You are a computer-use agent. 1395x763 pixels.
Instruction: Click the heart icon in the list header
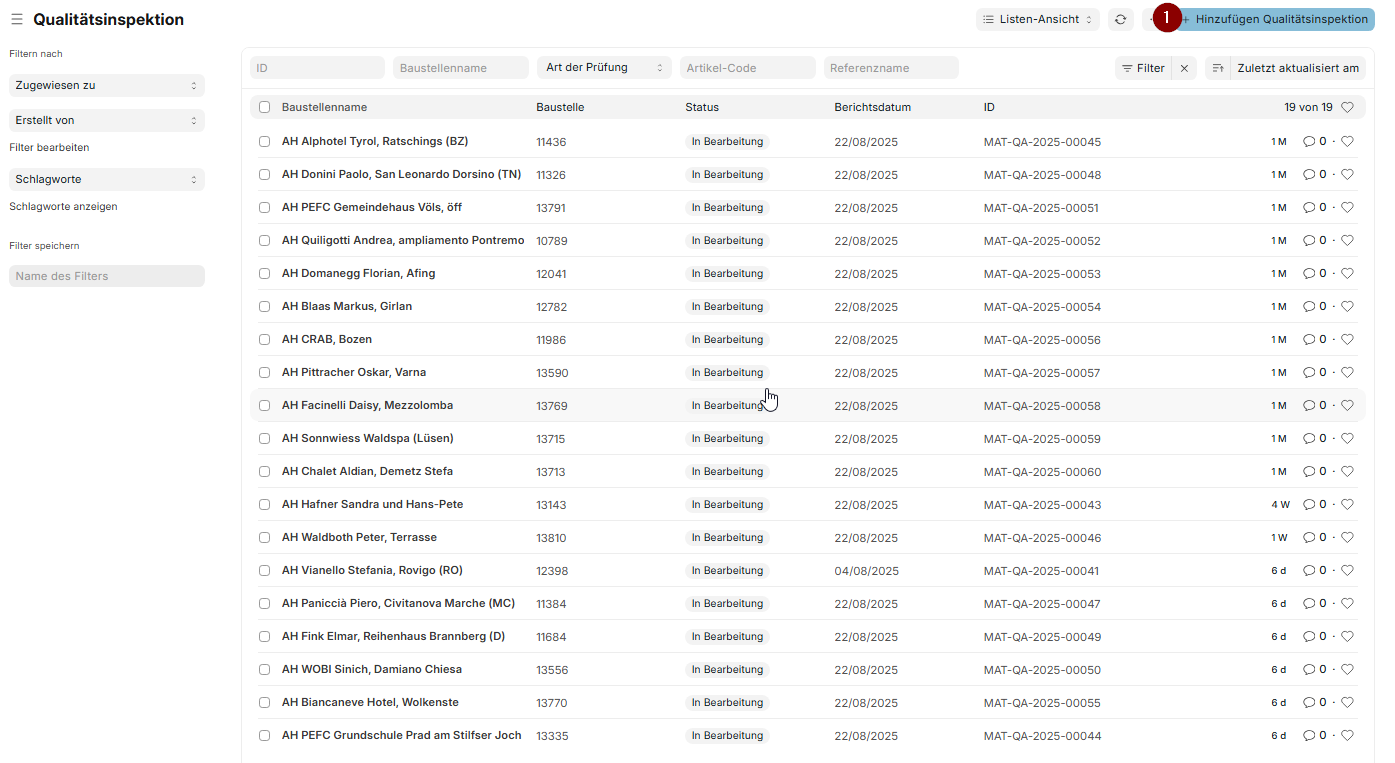pos(1347,107)
